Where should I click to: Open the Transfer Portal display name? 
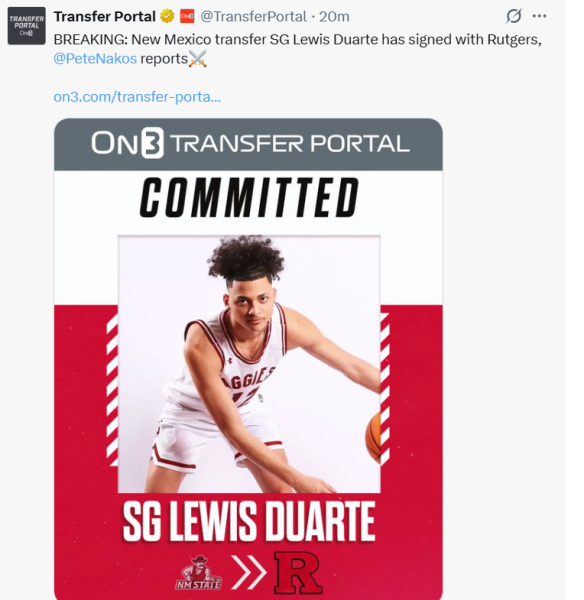pos(104,16)
